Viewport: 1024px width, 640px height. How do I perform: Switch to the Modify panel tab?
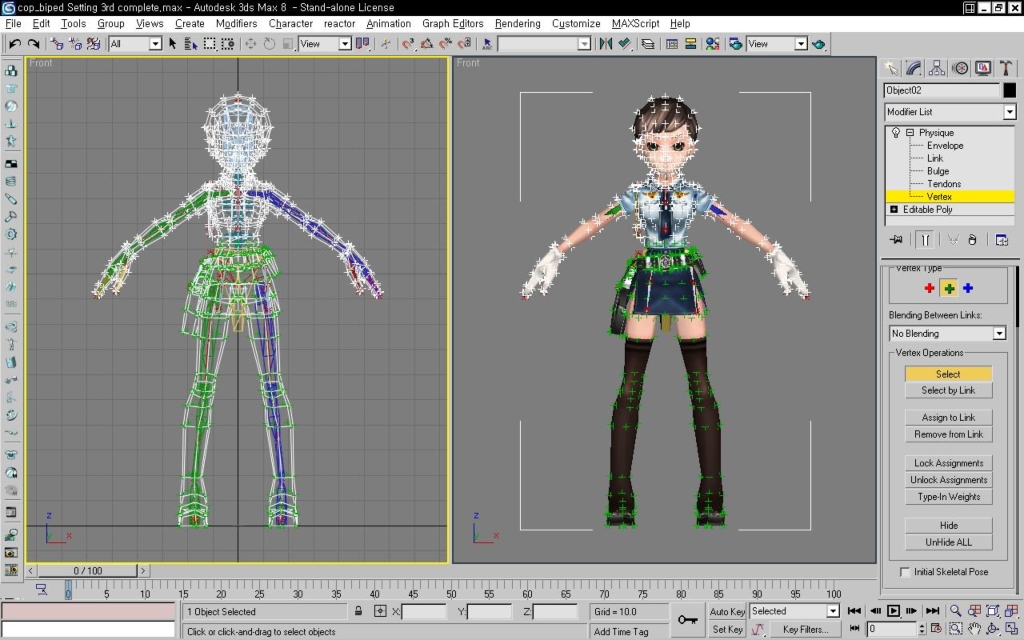914,68
